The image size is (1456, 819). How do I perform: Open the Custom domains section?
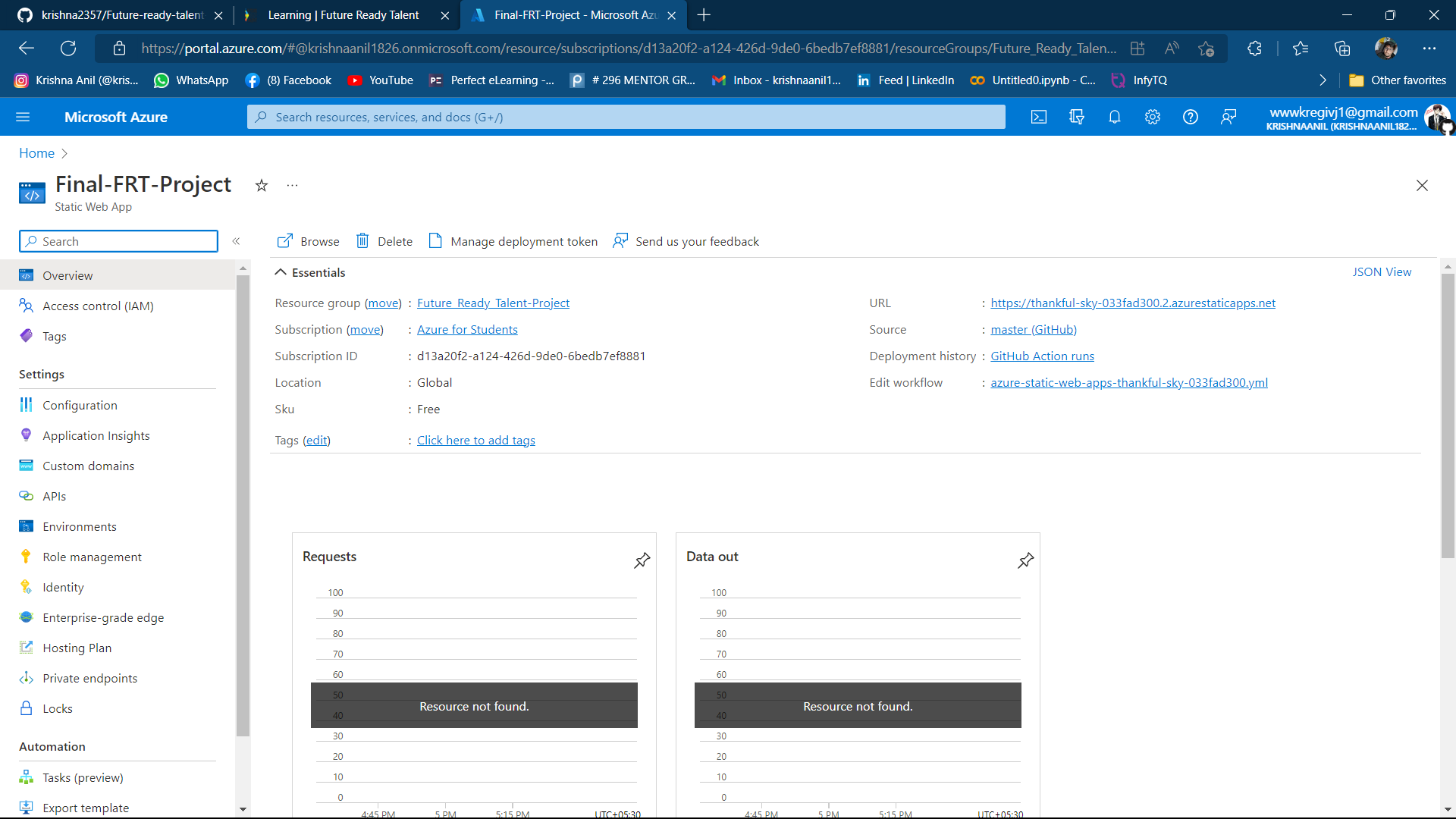[88, 466]
